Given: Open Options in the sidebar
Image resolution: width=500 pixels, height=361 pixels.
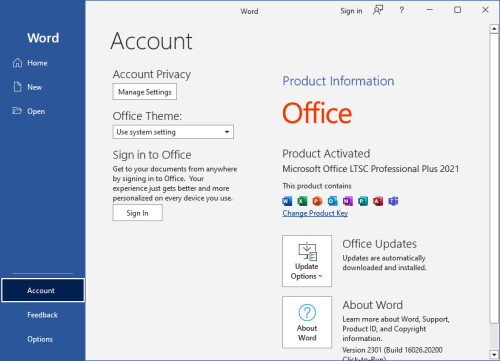Looking at the screenshot, I should (x=40, y=339).
